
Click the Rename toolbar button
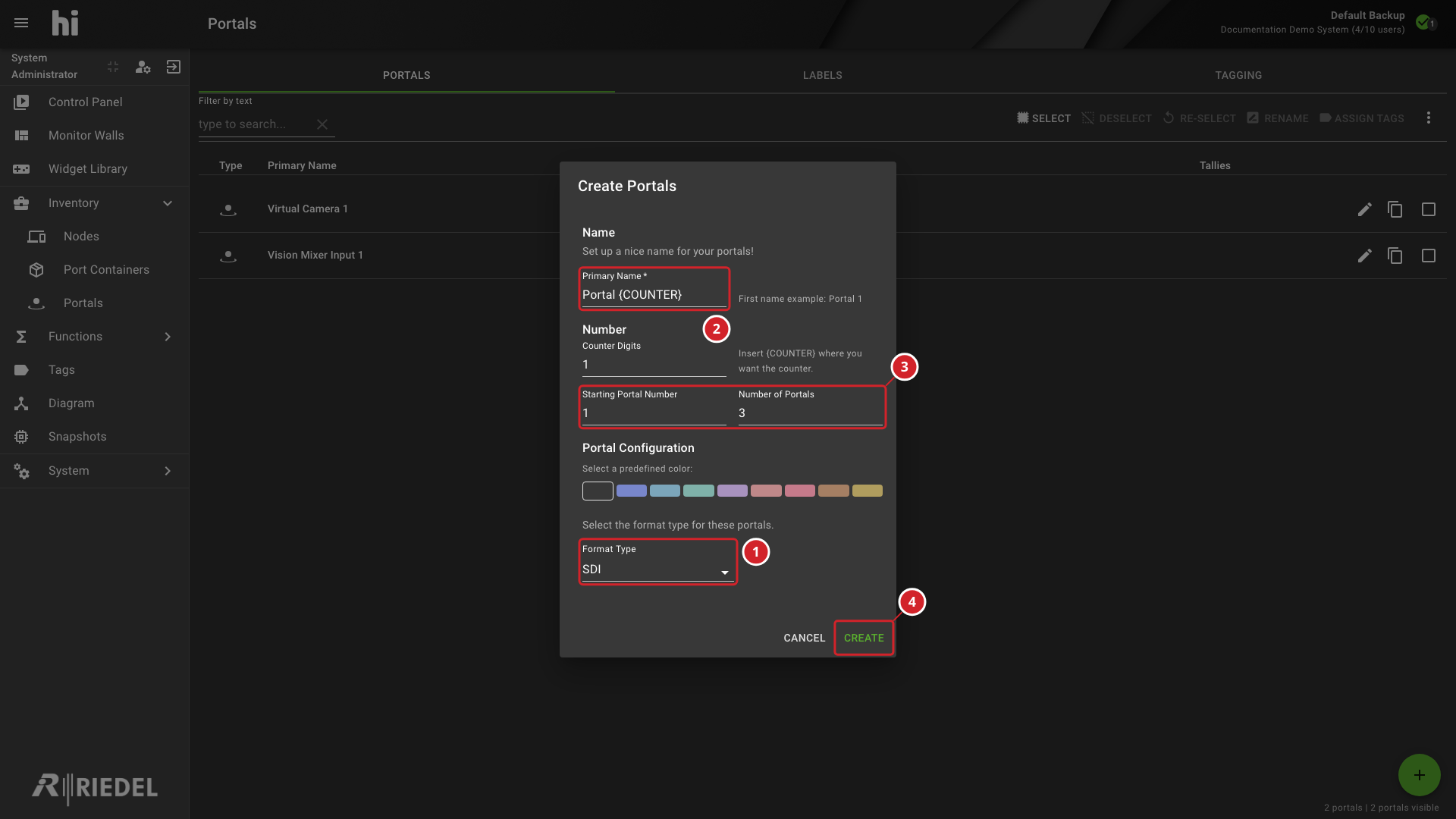[1278, 118]
